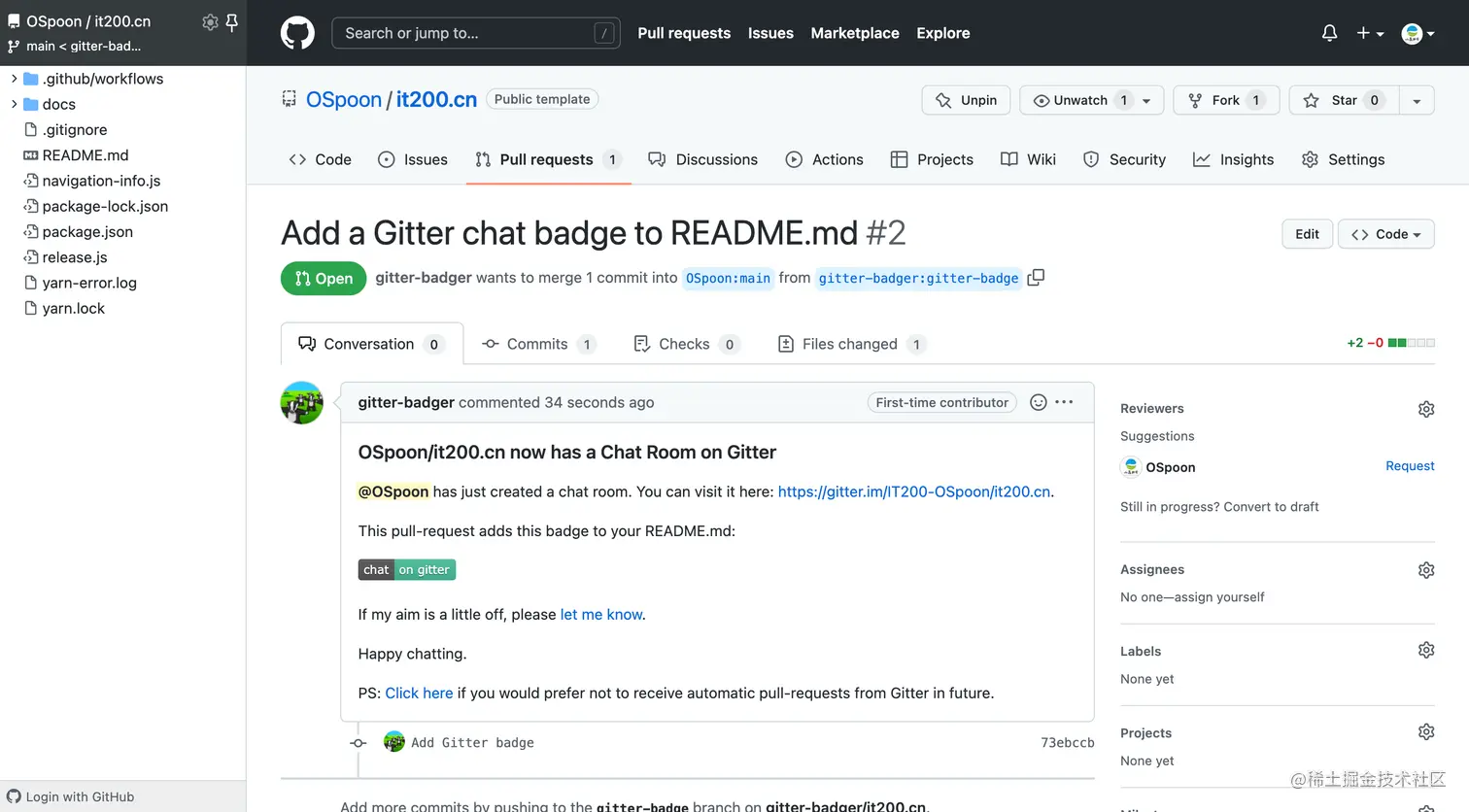Click Login with GitHub
The height and width of the screenshot is (812, 1469).
pyautogui.click(x=80, y=796)
